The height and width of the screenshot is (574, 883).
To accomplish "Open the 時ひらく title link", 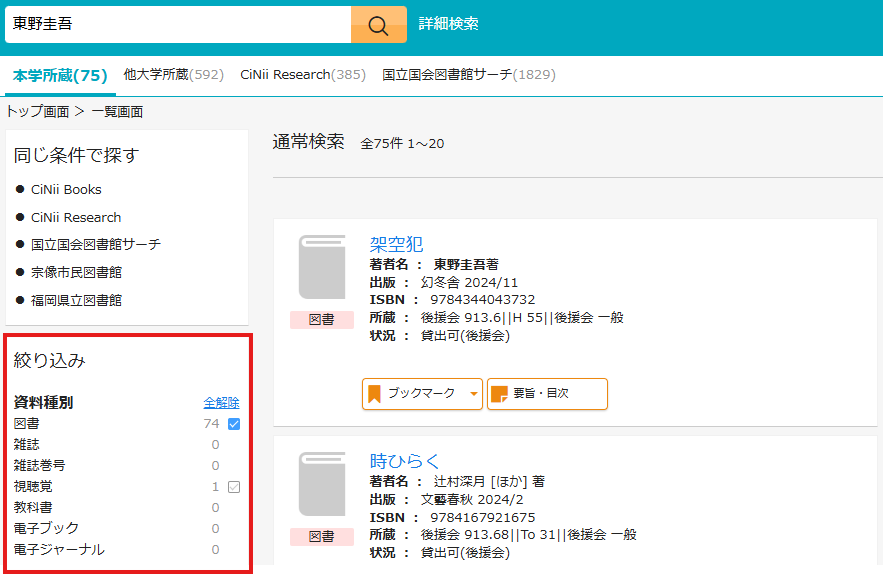I will pos(404,461).
